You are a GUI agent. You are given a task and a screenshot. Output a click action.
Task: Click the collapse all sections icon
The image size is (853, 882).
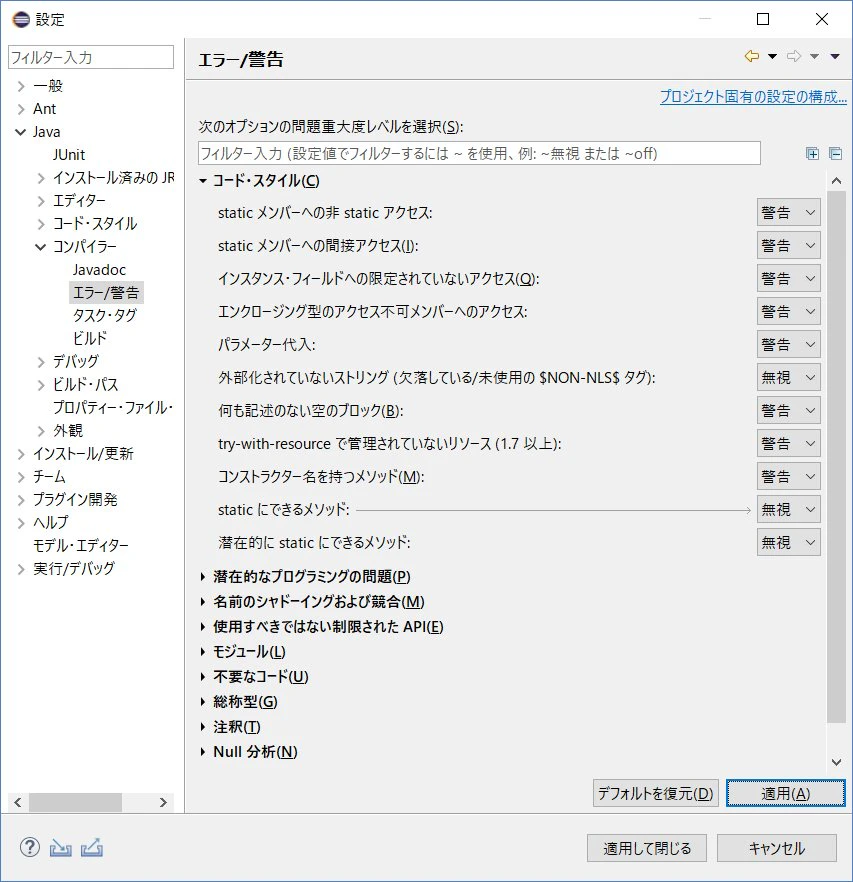tap(836, 154)
